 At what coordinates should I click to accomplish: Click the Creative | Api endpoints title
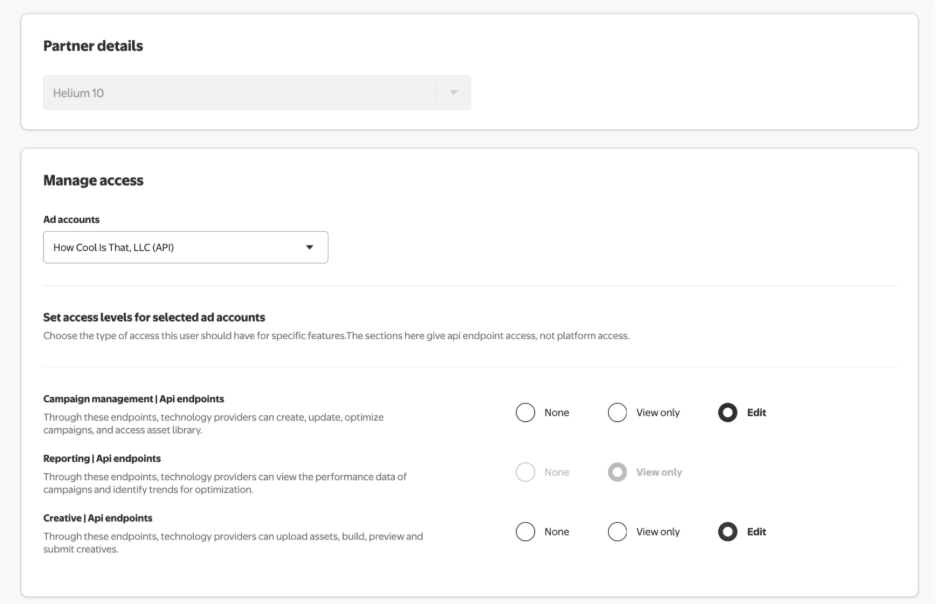tap(98, 518)
